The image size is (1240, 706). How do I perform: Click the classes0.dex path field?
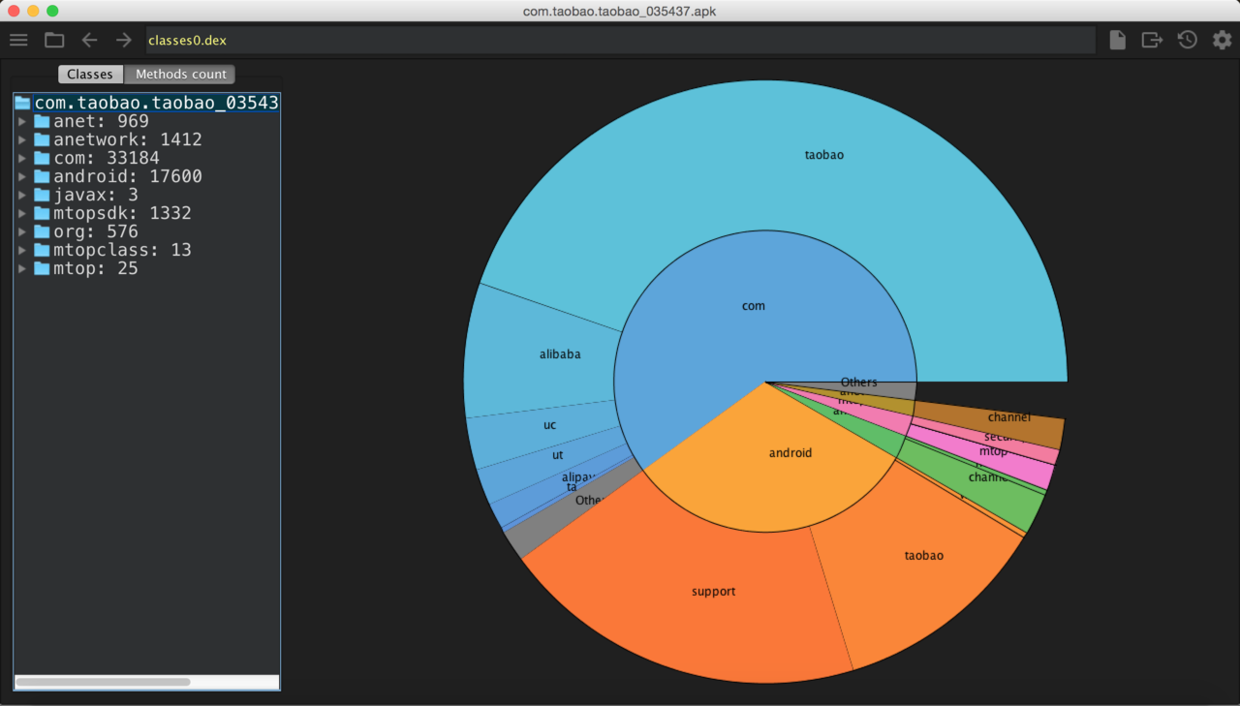620,40
